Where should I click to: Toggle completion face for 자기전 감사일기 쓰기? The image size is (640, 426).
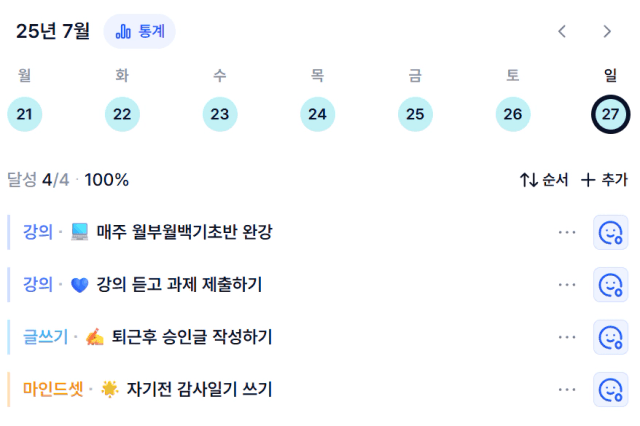610,390
